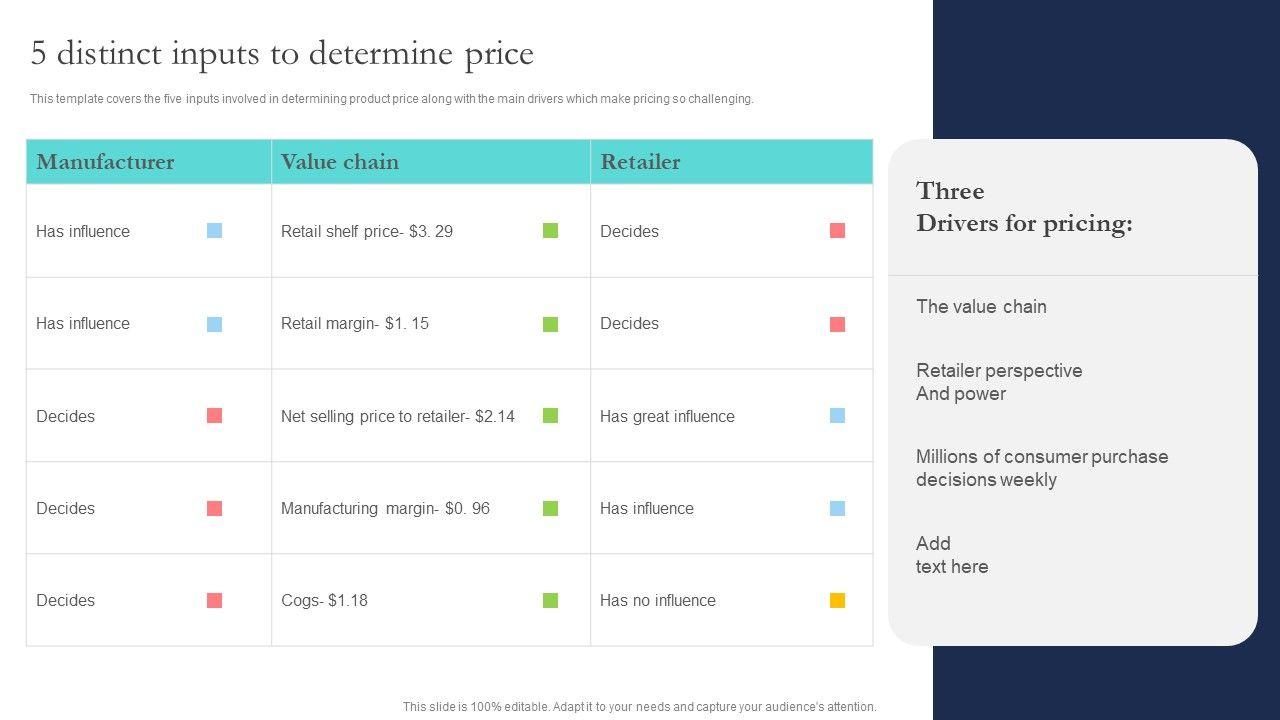1280x720 pixels.
Task: Select green square beside Retail margin $1.15
Action: click(550, 324)
